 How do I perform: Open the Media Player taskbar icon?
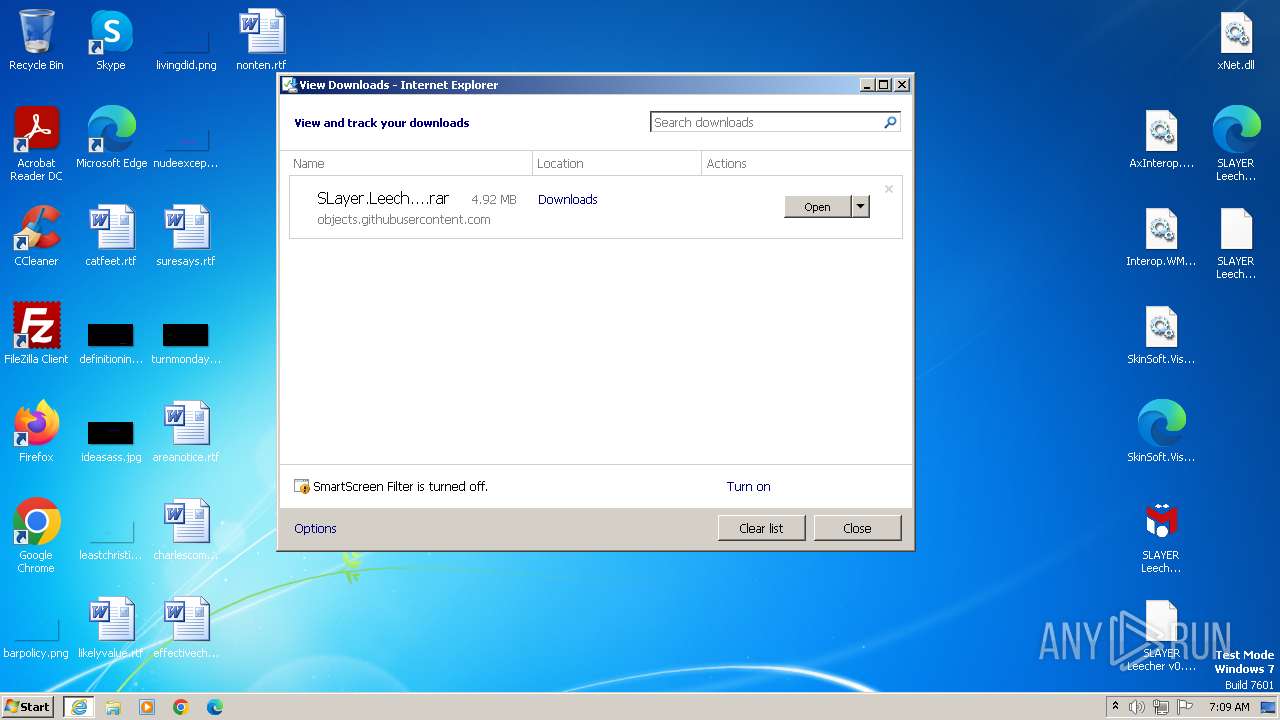tap(147, 707)
